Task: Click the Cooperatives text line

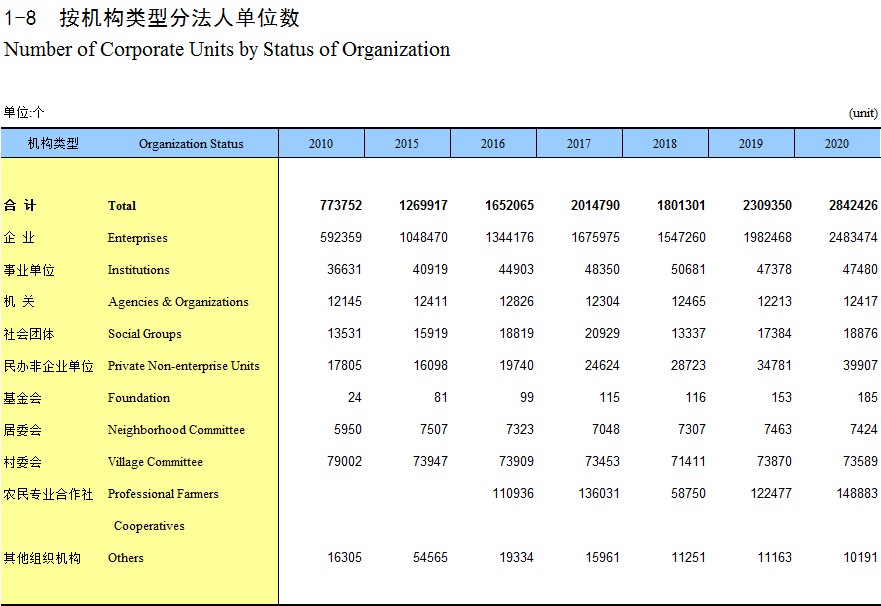Action: [149, 526]
